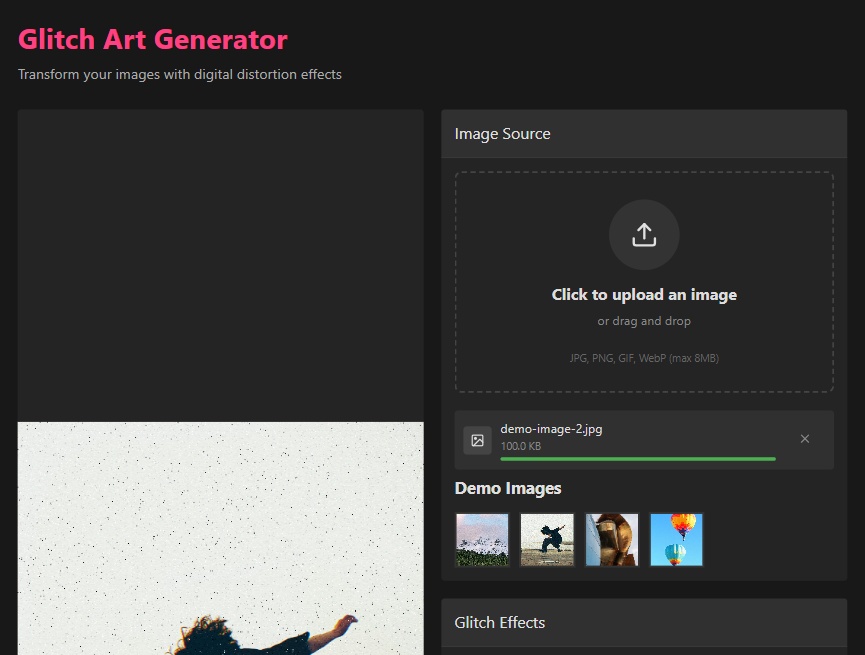865x655 pixels.
Task: Click the demo-image-2.jpg file name
Action: point(551,429)
